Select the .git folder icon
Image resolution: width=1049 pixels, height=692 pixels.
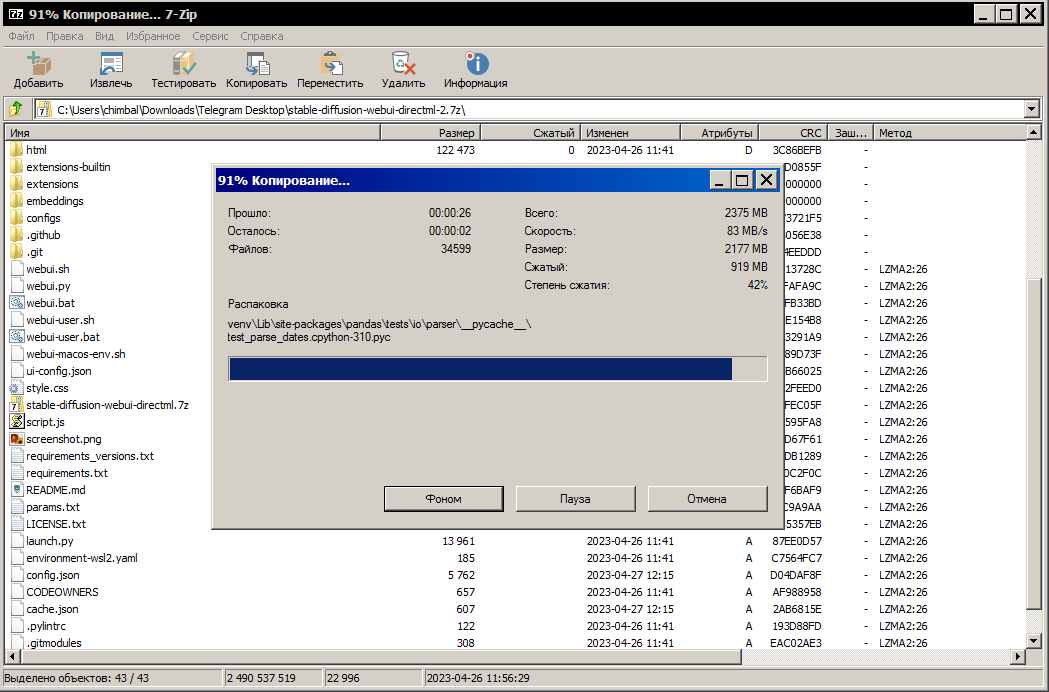click(x=17, y=252)
